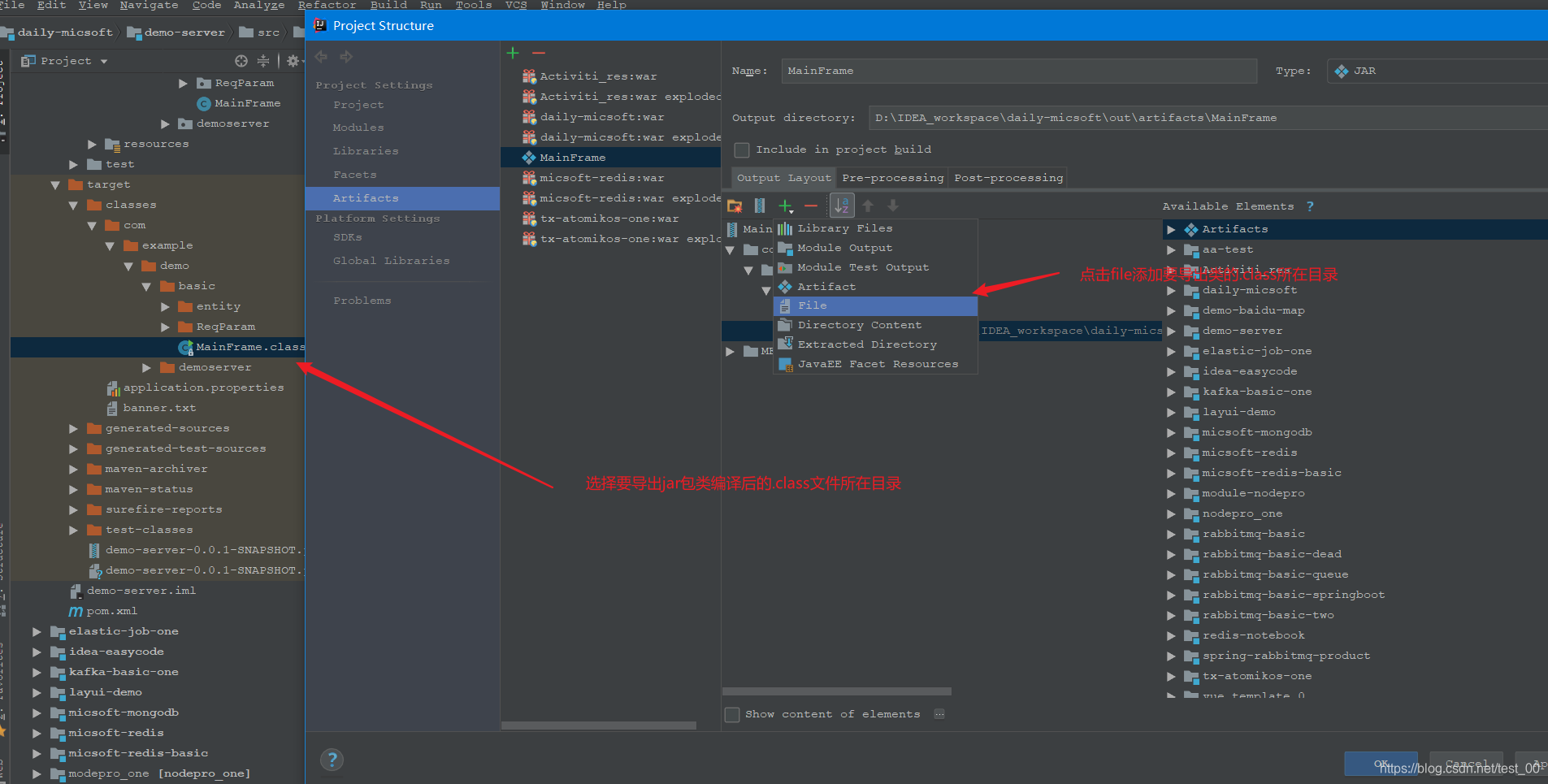Click the red minus to remove artifact
The height and width of the screenshot is (784, 1548).
tap(539, 54)
